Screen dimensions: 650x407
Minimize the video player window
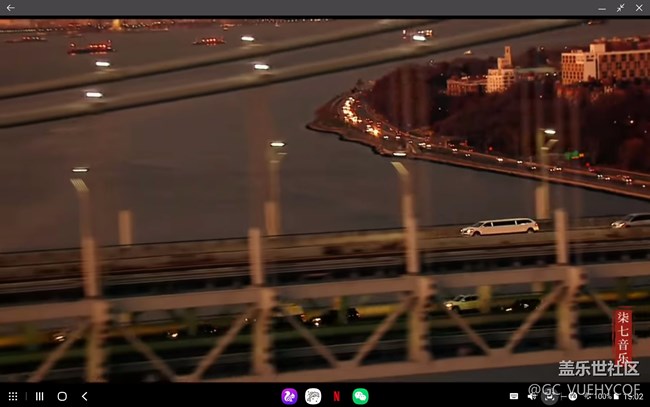click(x=600, y=8)
